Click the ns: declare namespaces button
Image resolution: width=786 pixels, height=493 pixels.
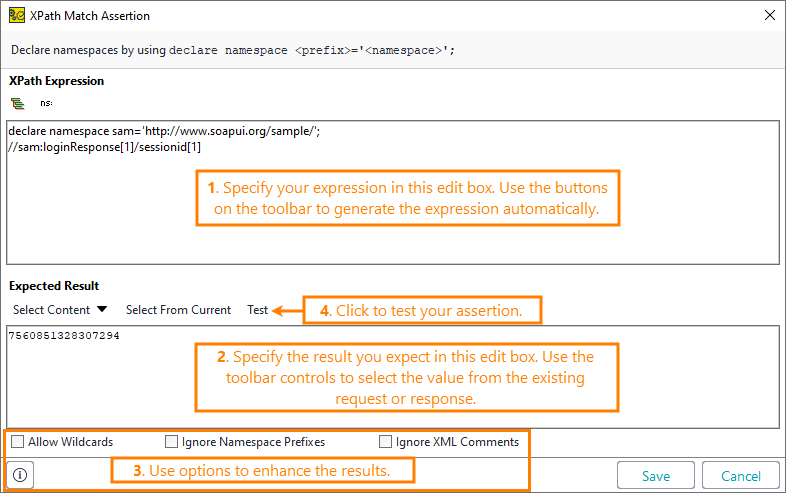point(46,103)
